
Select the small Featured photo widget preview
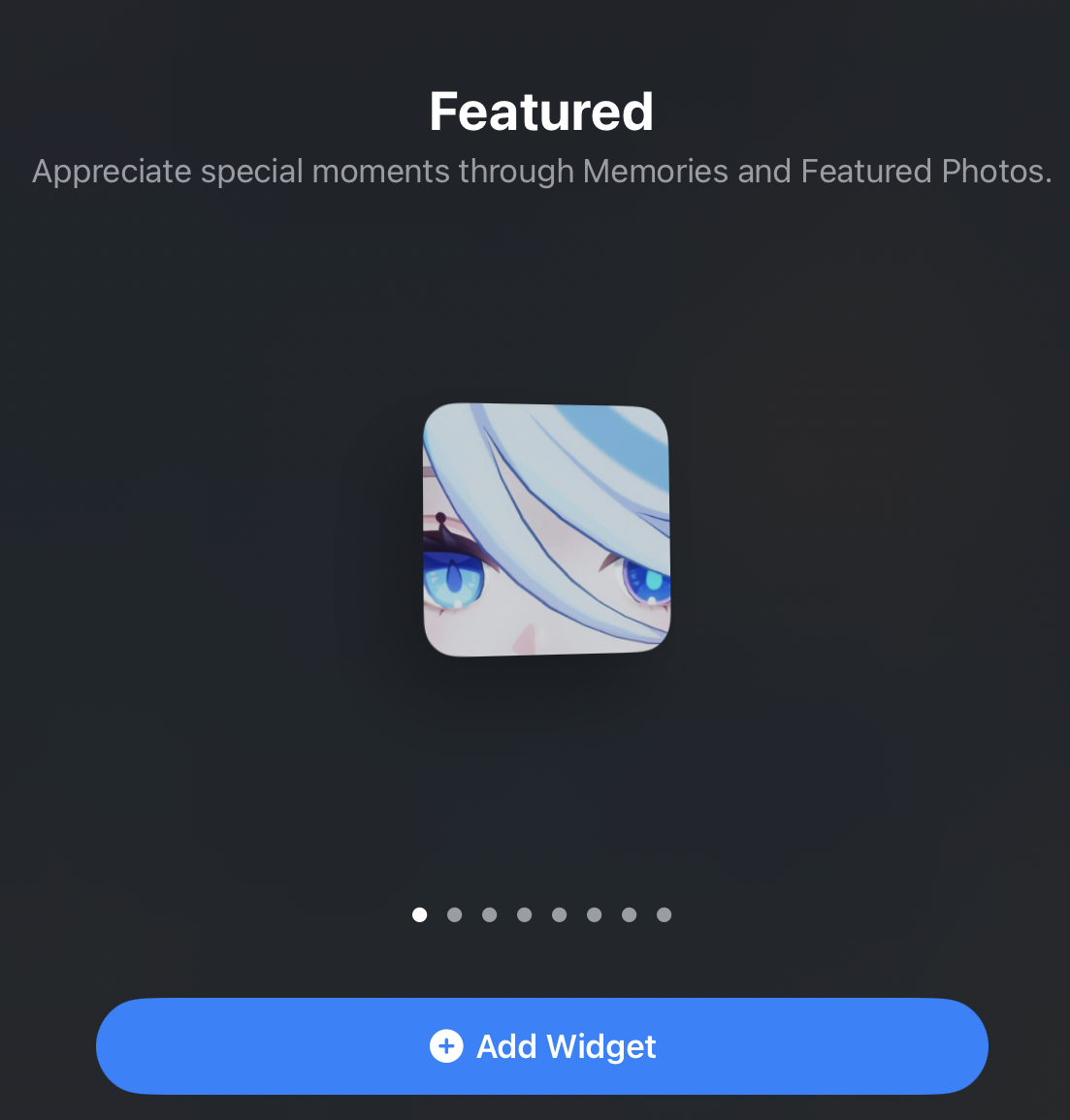(547, 529)
